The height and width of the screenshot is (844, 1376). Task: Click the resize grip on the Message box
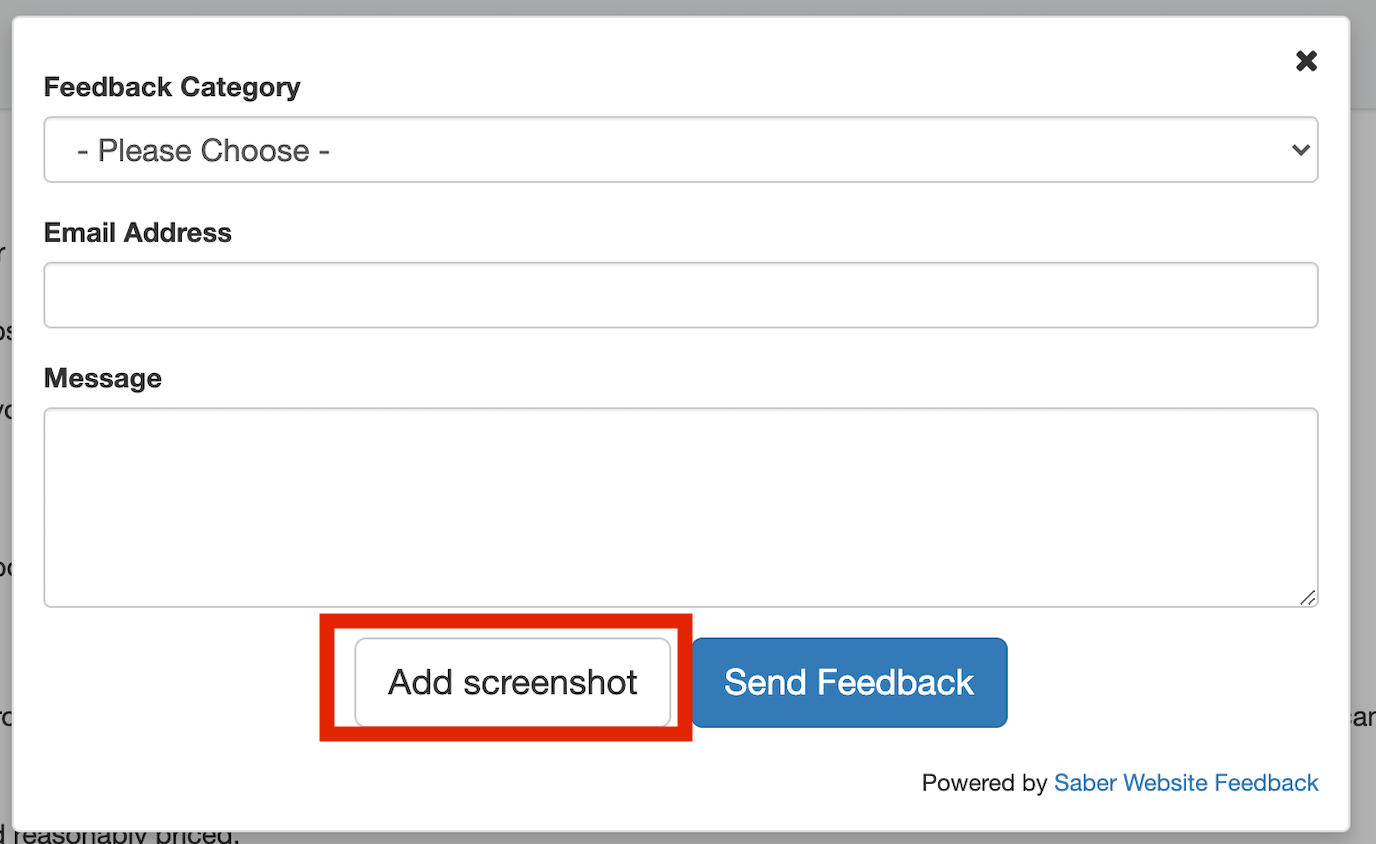click(x=1308, y=597)
